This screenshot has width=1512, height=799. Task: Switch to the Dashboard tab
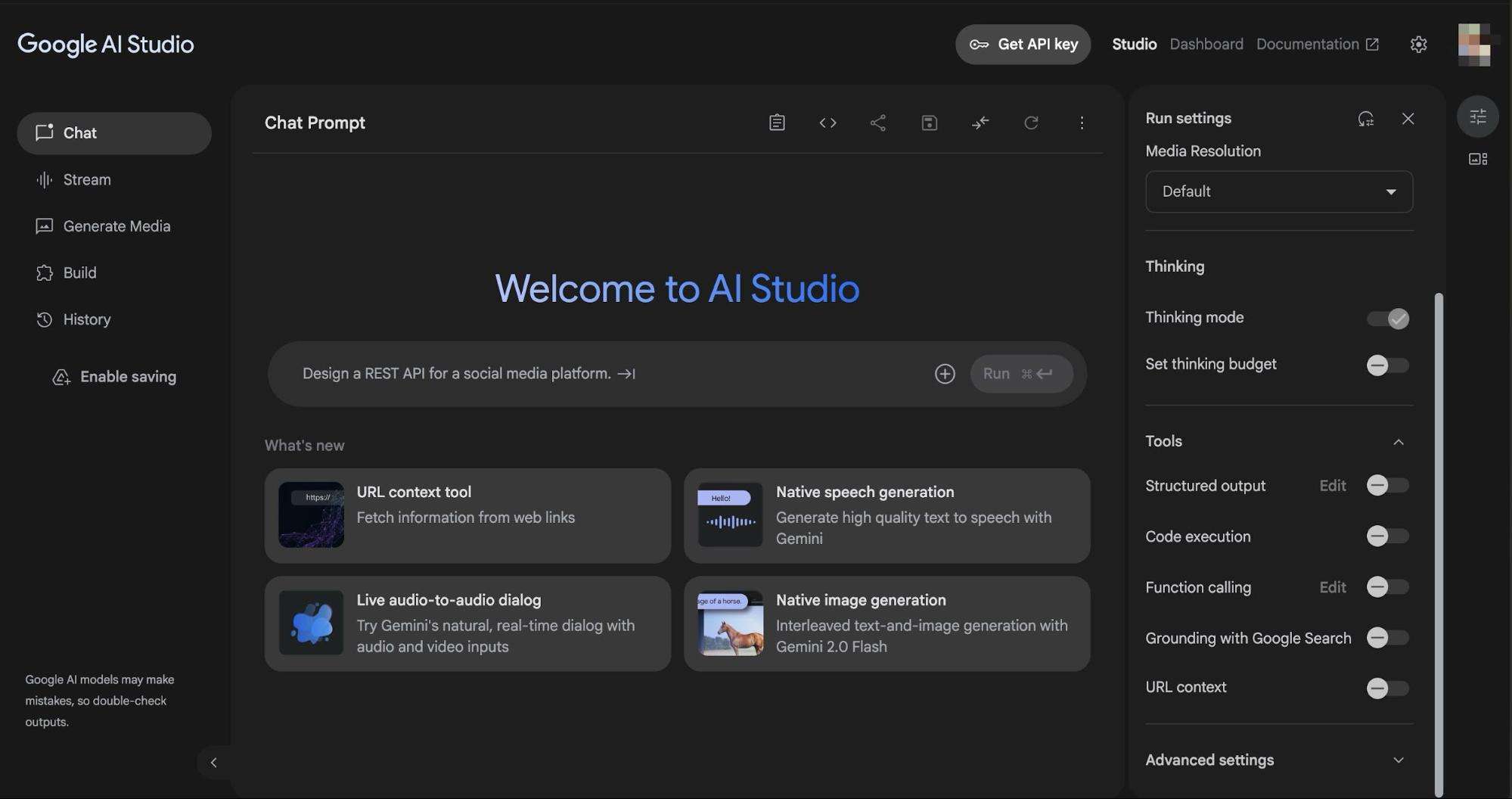click(1206, 45)
